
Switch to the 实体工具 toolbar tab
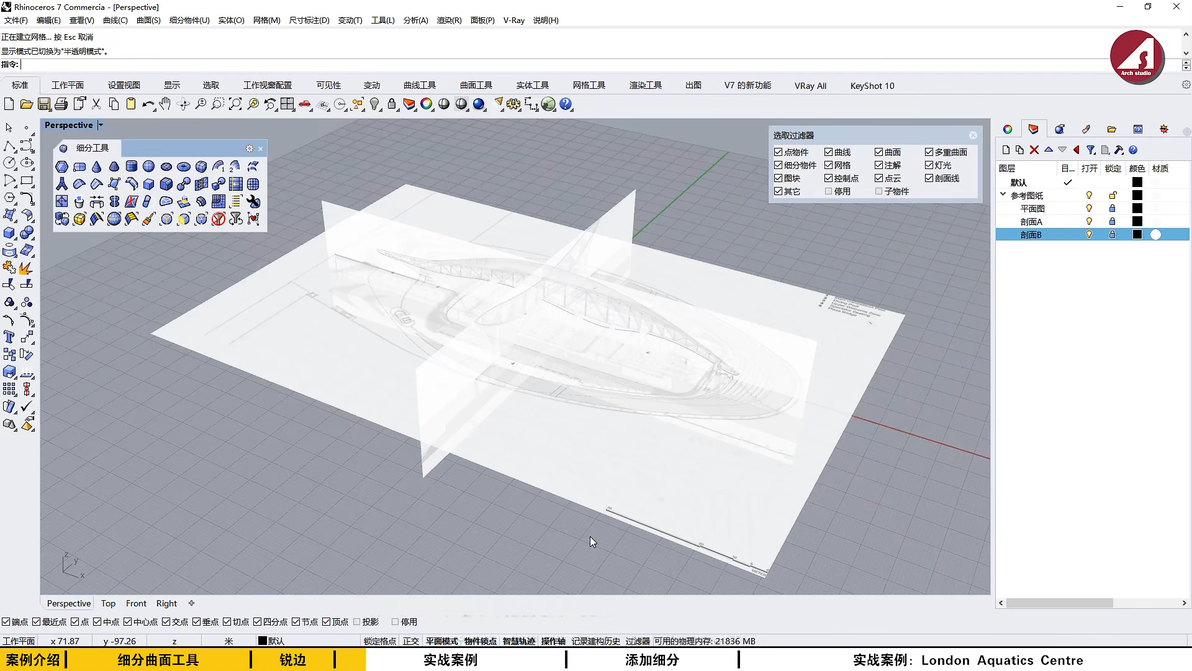(x=532, y=86)
